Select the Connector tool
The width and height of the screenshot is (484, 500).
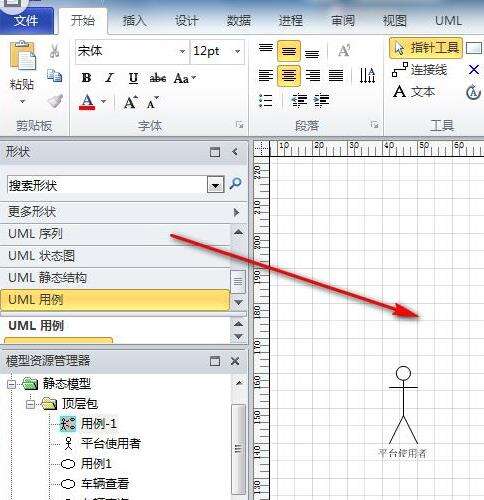pos(419,70)
